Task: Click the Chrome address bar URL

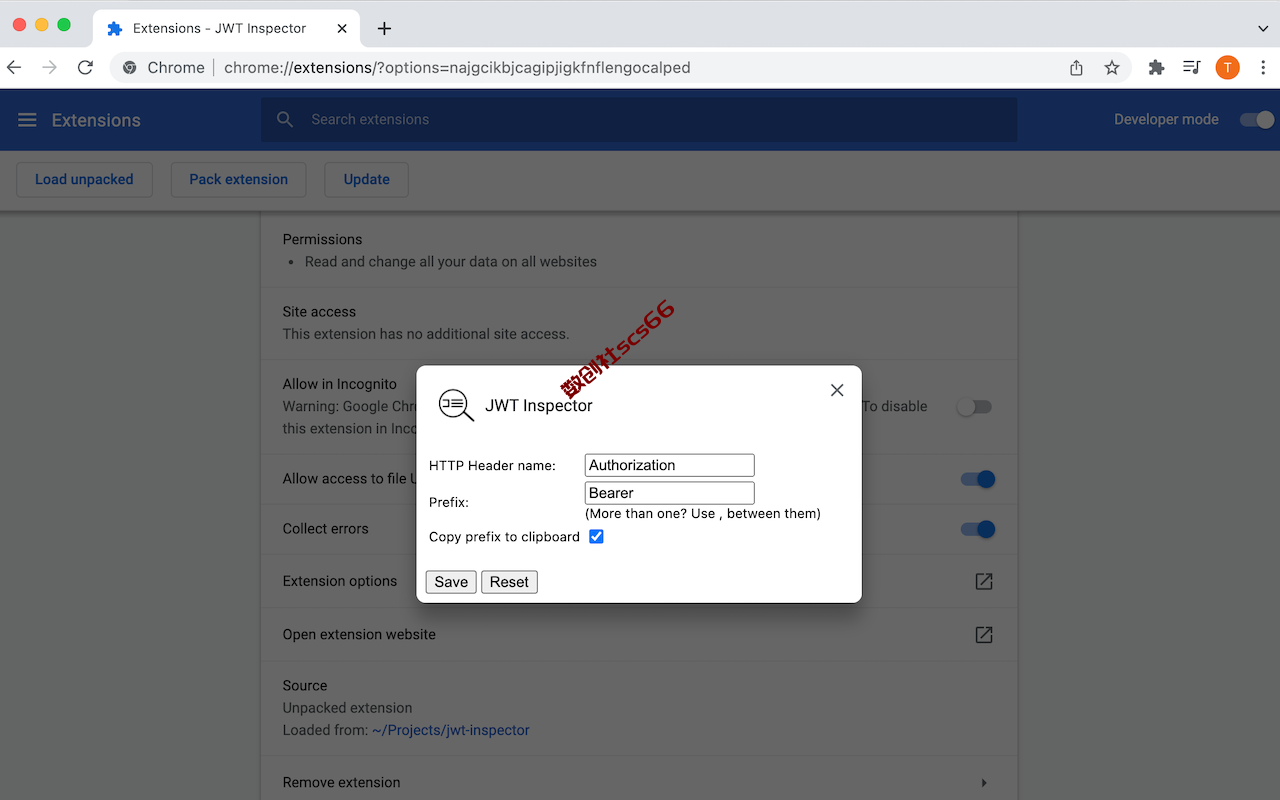Action: [x=457, y=68]
